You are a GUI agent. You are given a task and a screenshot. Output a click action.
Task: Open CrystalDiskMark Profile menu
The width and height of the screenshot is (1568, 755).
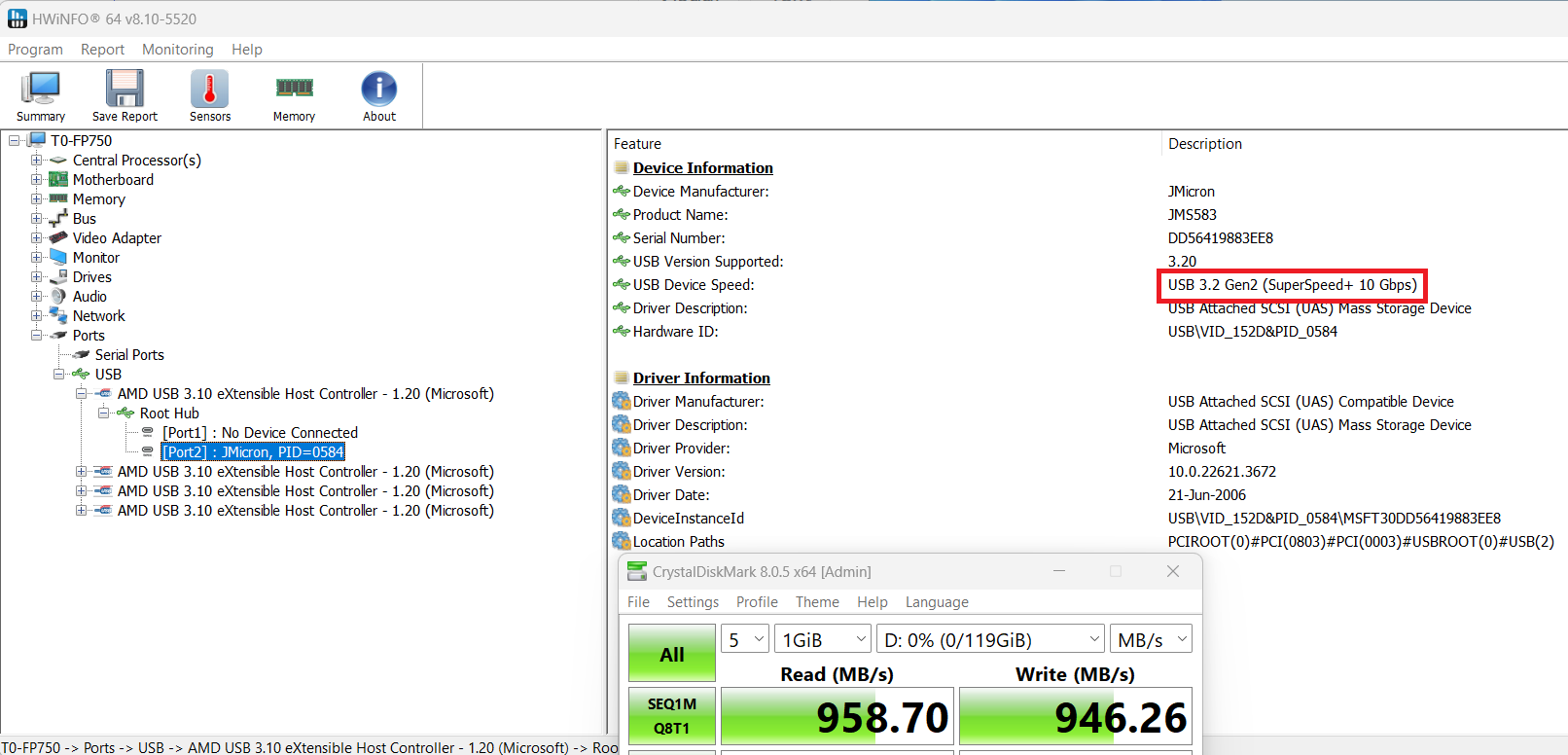point(757,602)
